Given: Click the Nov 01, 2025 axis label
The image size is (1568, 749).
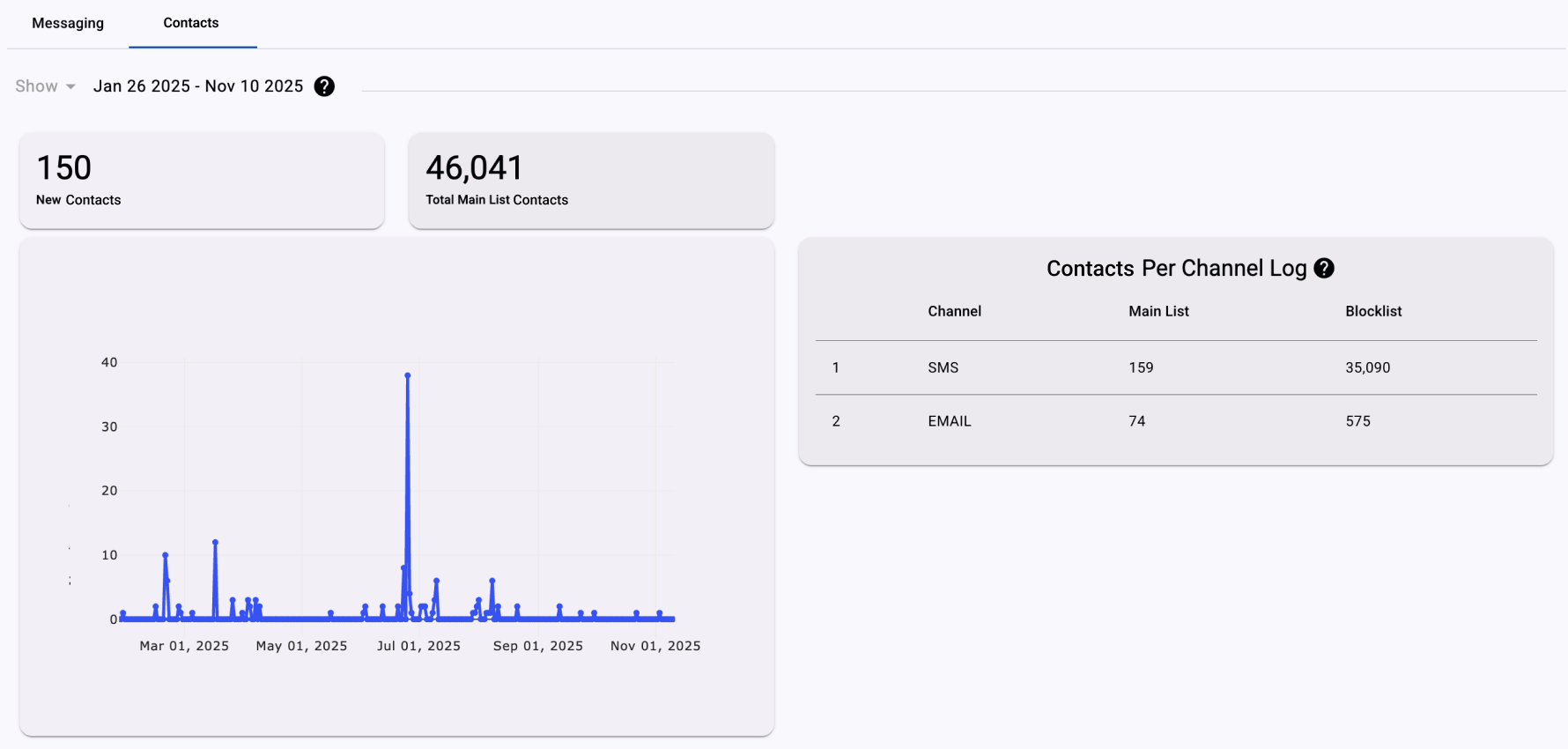Looking at the screenshot, I should tap(655, 646).
